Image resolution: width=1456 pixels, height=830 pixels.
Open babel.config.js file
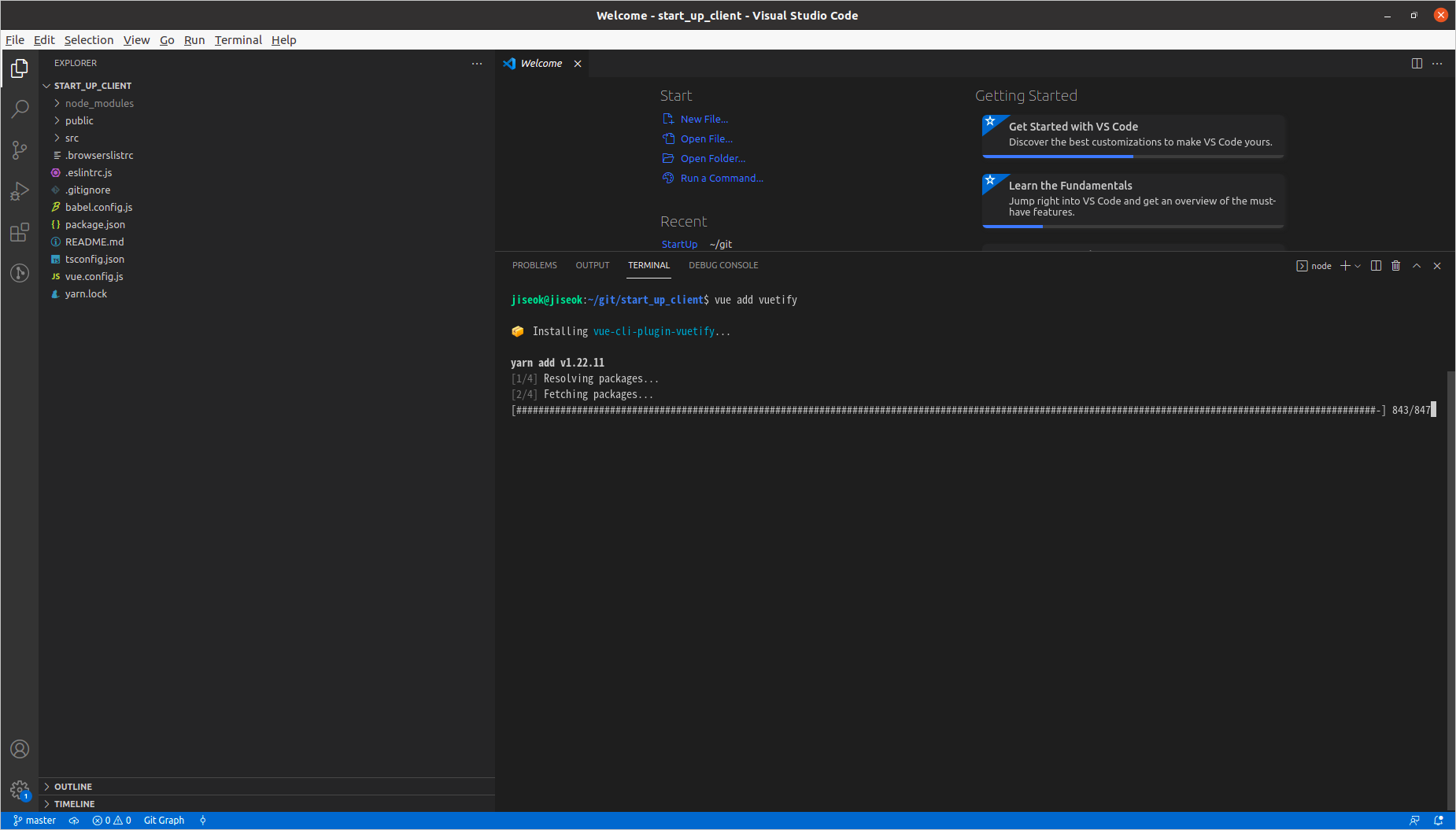coord(266,207)
